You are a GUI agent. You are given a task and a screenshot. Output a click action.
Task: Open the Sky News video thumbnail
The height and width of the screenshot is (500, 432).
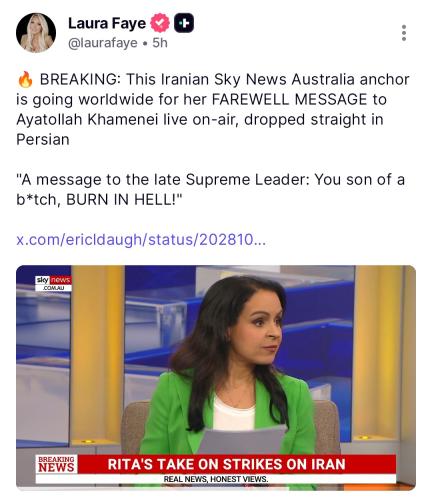pos(216,377)
